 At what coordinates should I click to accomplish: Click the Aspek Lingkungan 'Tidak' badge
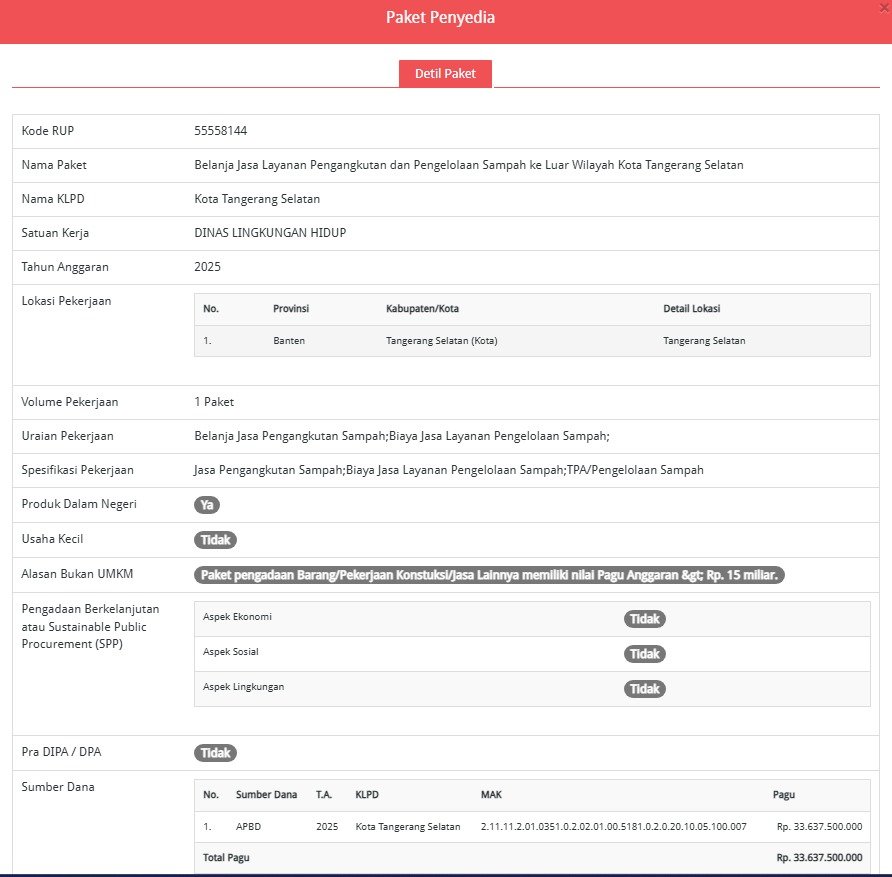click(645, 689)
